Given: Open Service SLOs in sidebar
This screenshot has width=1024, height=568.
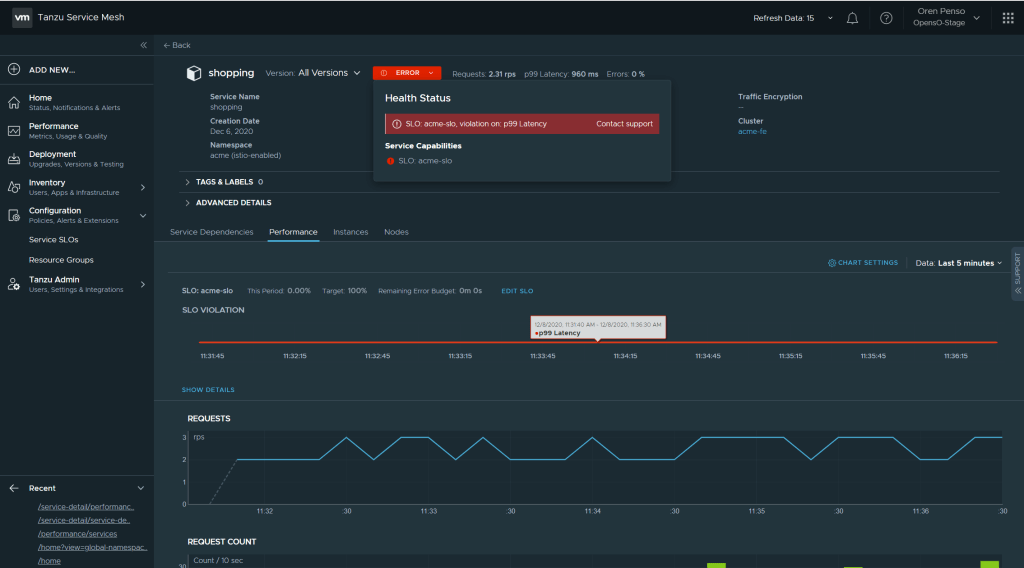Looking at the screenshot, I should click(54, 240).
